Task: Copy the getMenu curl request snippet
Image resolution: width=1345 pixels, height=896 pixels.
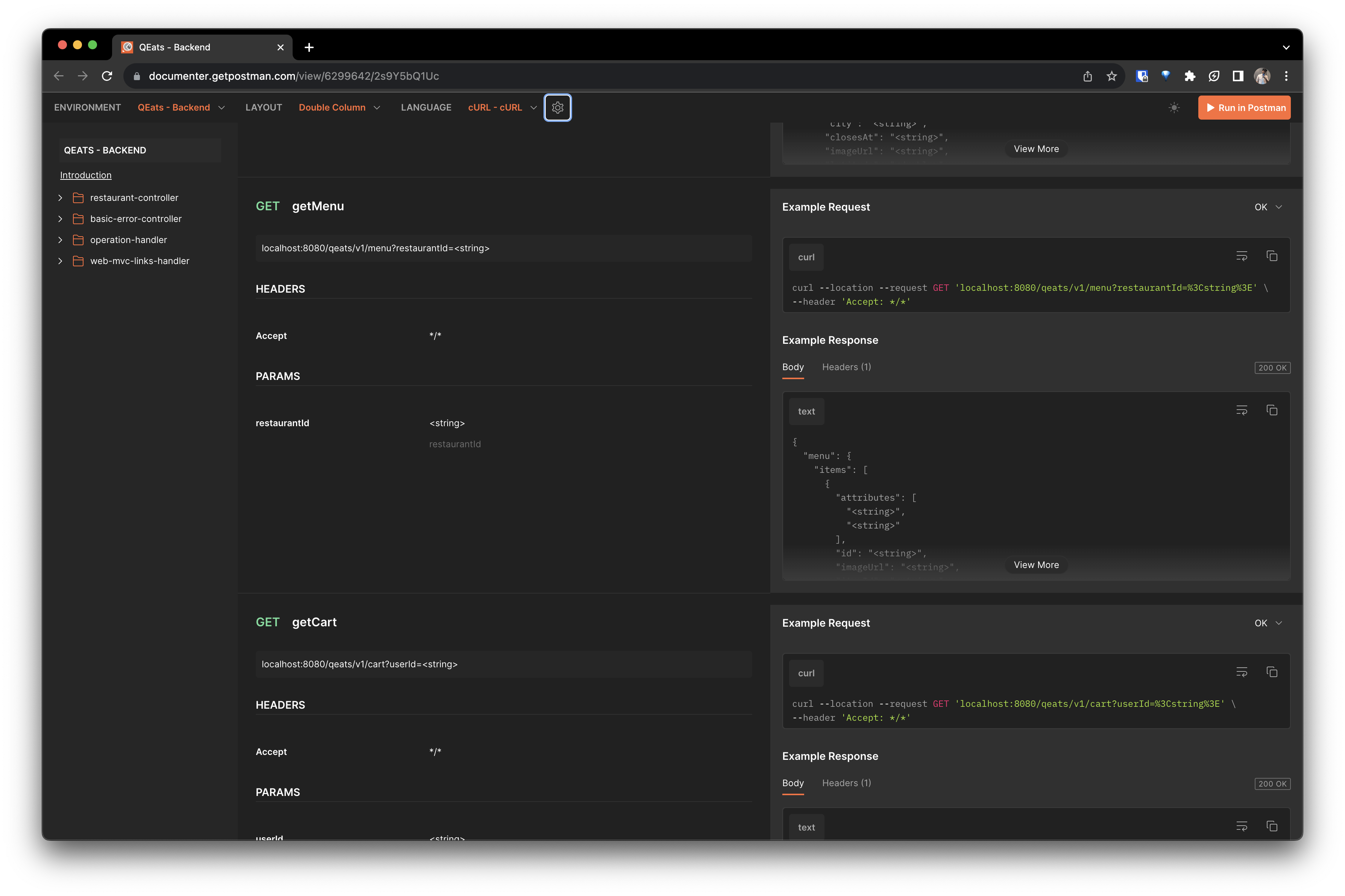Action: 1271,256
